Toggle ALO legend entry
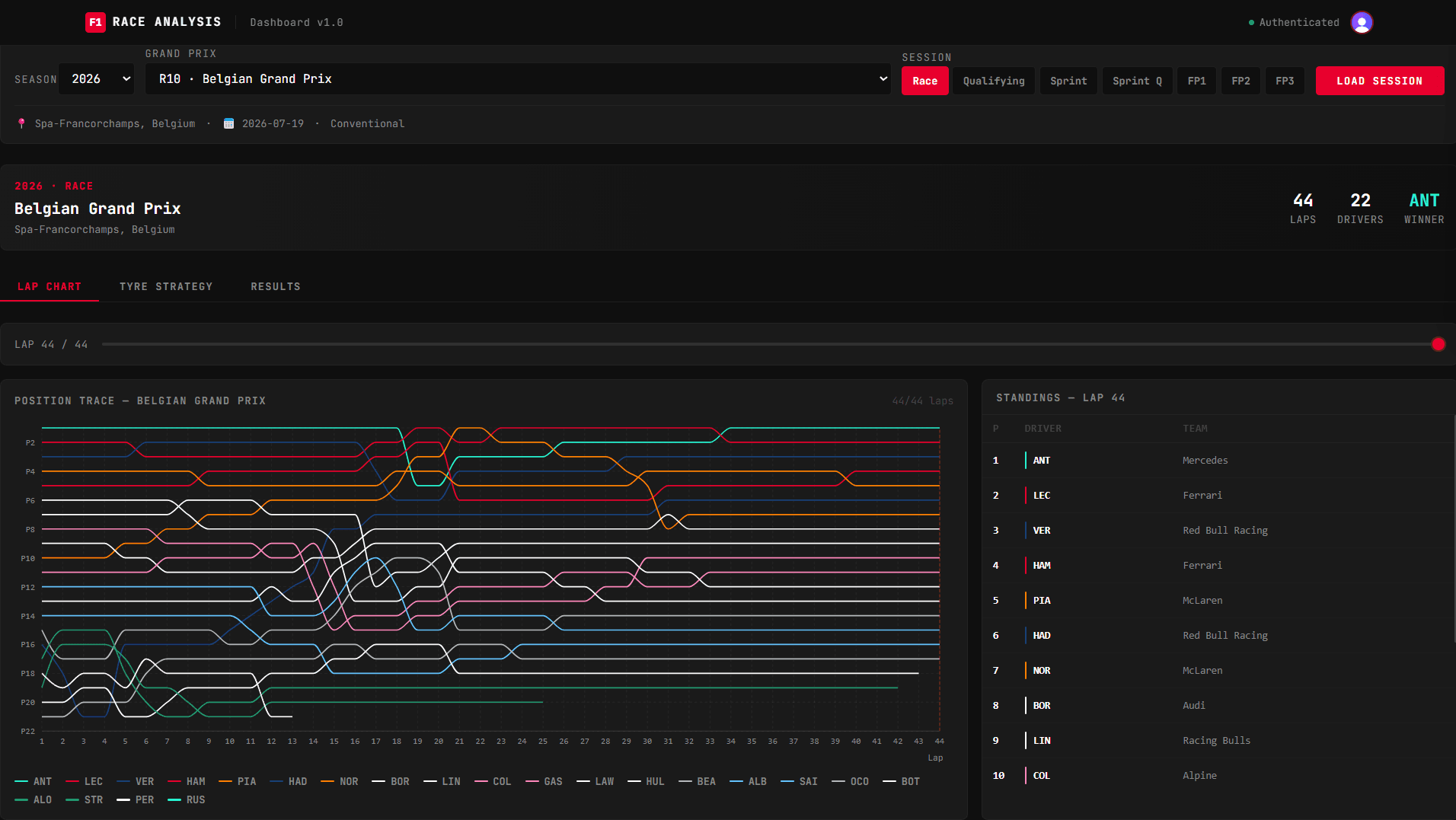Viewport: 1456px width, 820px height. click(34, 799)
